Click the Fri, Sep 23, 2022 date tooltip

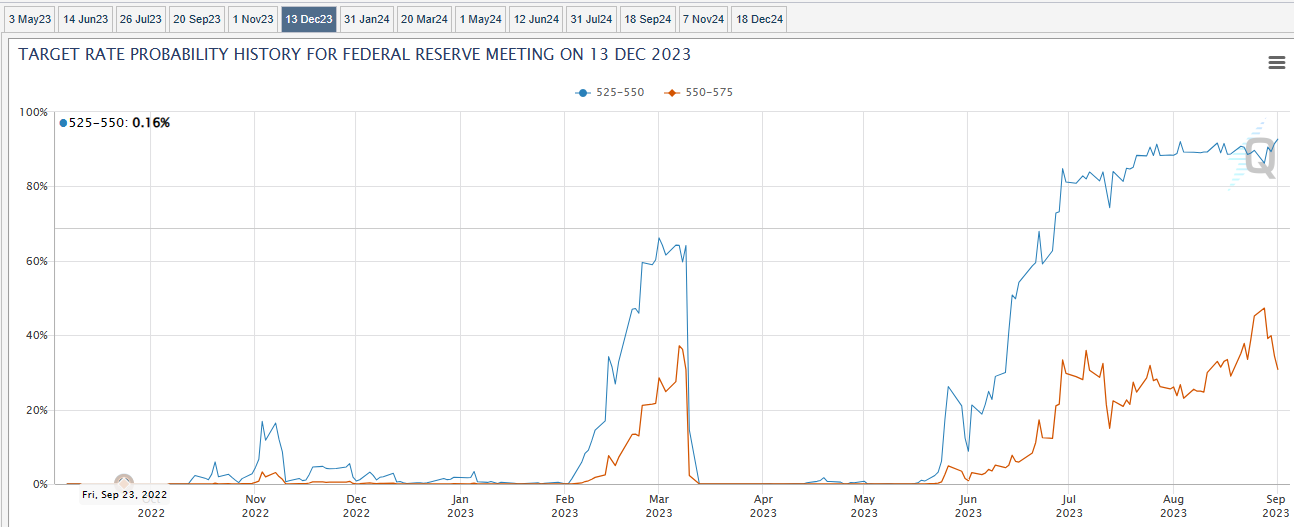click(x=124, y=494)
